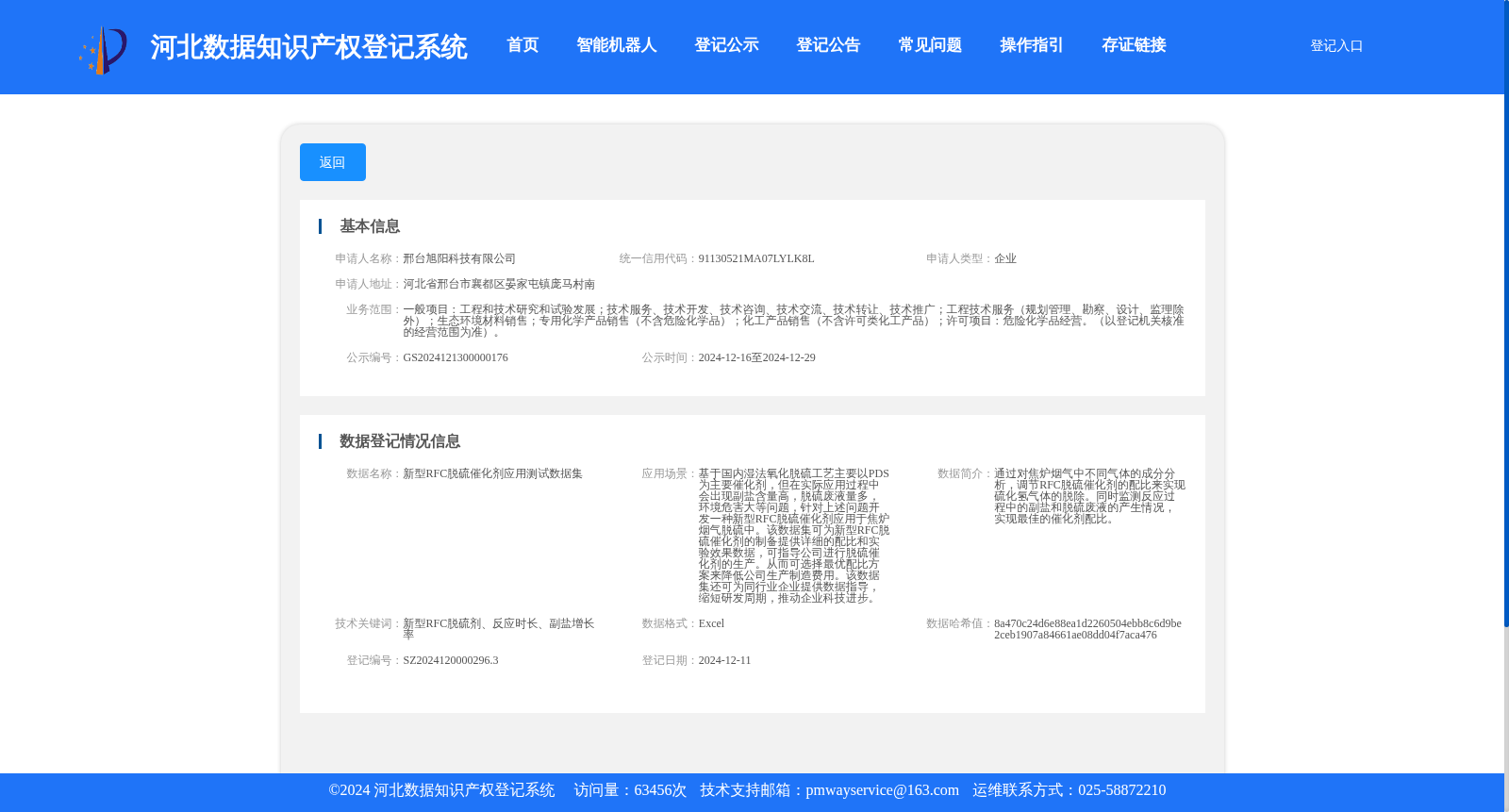Click the address 河北省邢台市襄都区晏家屯镇庞马村南
The width and height of the screenshot is (1509, 812).
[x=499, y=284]
